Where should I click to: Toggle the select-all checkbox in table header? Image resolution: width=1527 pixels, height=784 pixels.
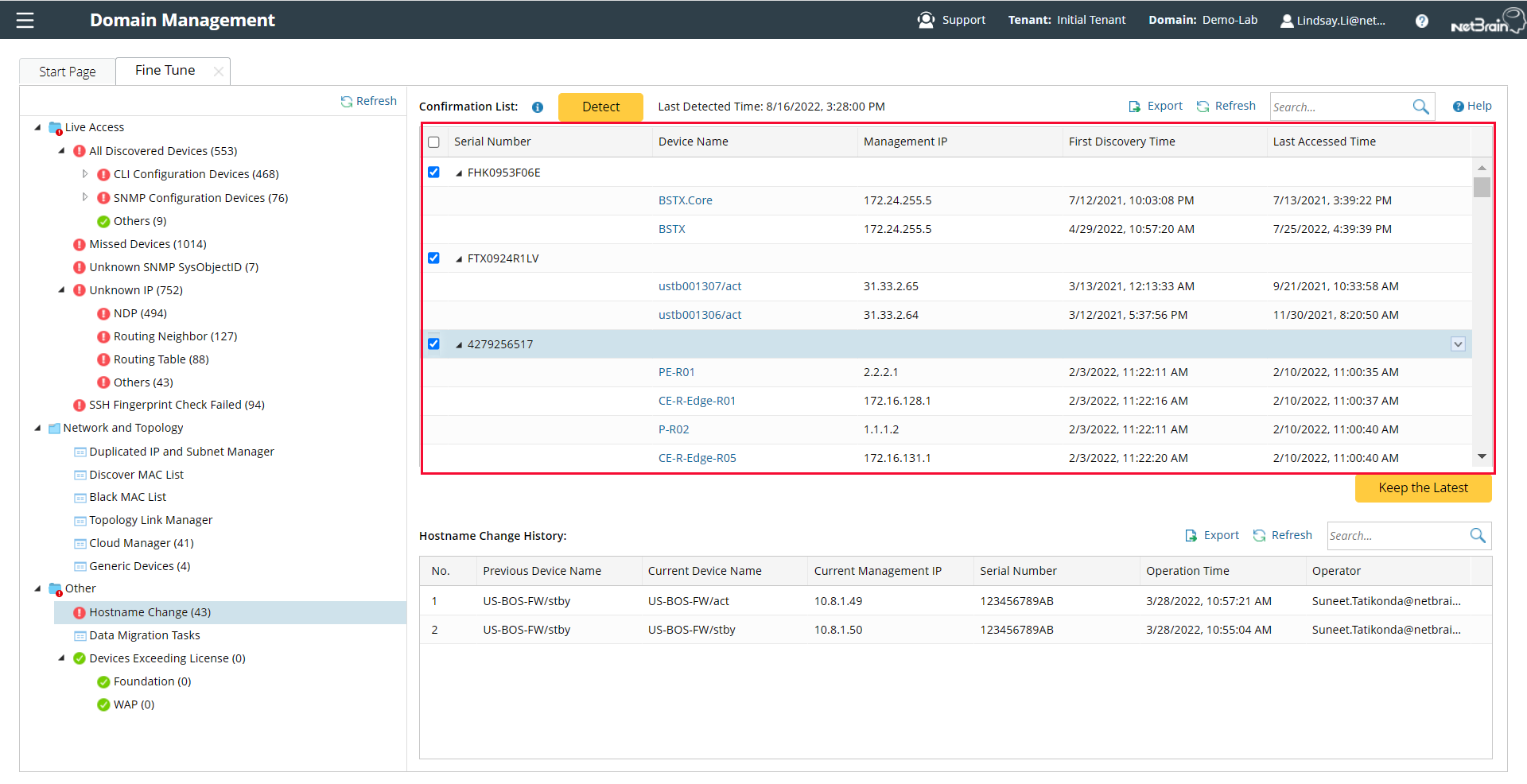(433, 142)
